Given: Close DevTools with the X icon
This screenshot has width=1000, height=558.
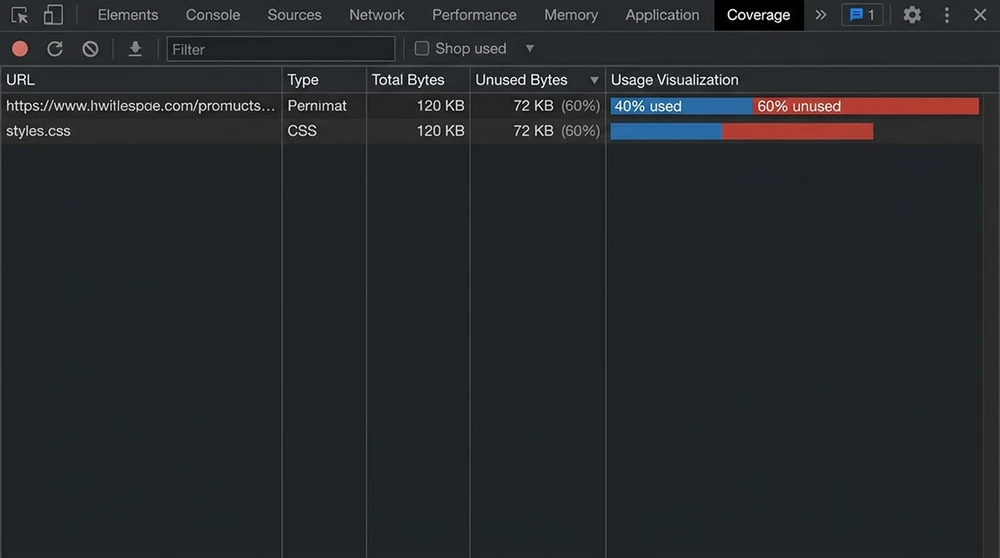Looking at the screenshot, I should click(980, 15).
